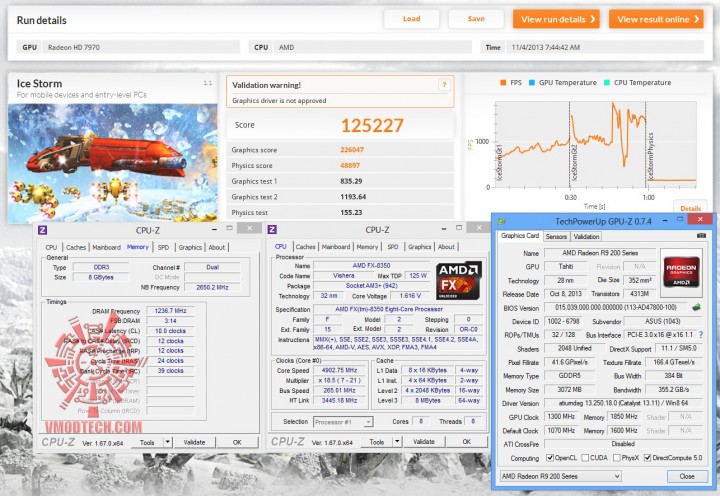
Task: Toggle the DirectCompute 5.0 checkbox
Action: [x=647, y=458]
